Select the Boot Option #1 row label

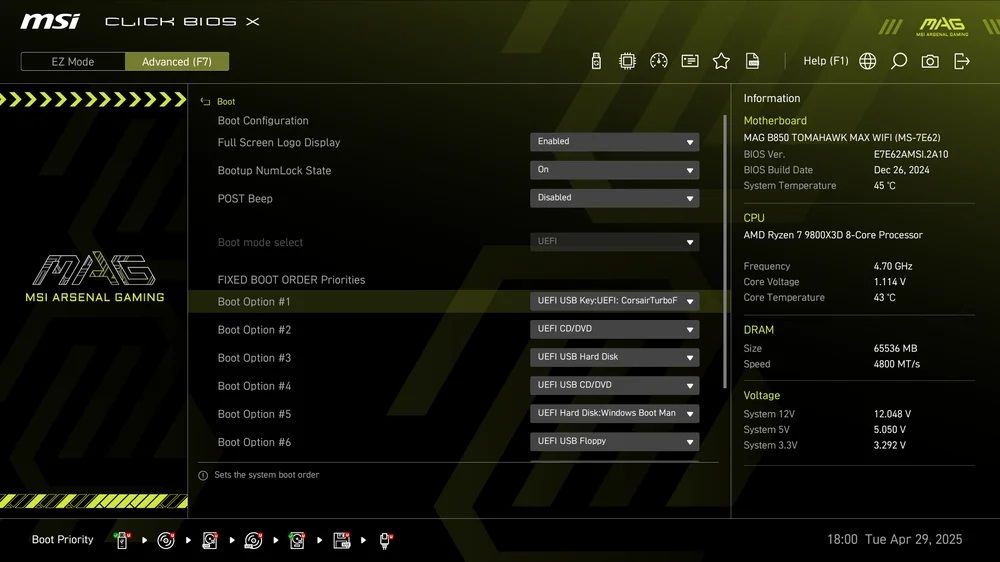[254, 302]
